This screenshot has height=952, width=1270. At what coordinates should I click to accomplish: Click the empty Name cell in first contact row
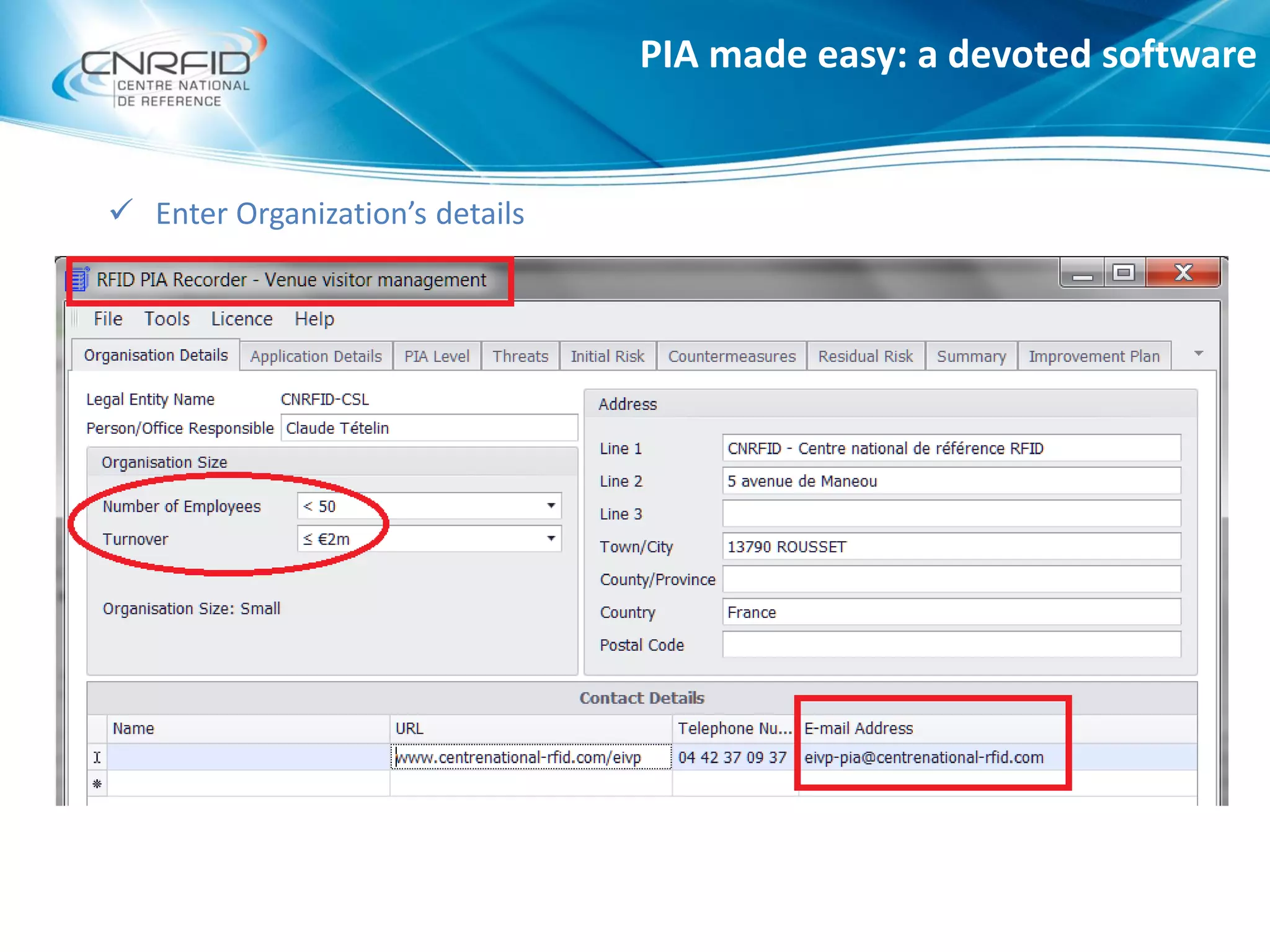tap(249, 757)
